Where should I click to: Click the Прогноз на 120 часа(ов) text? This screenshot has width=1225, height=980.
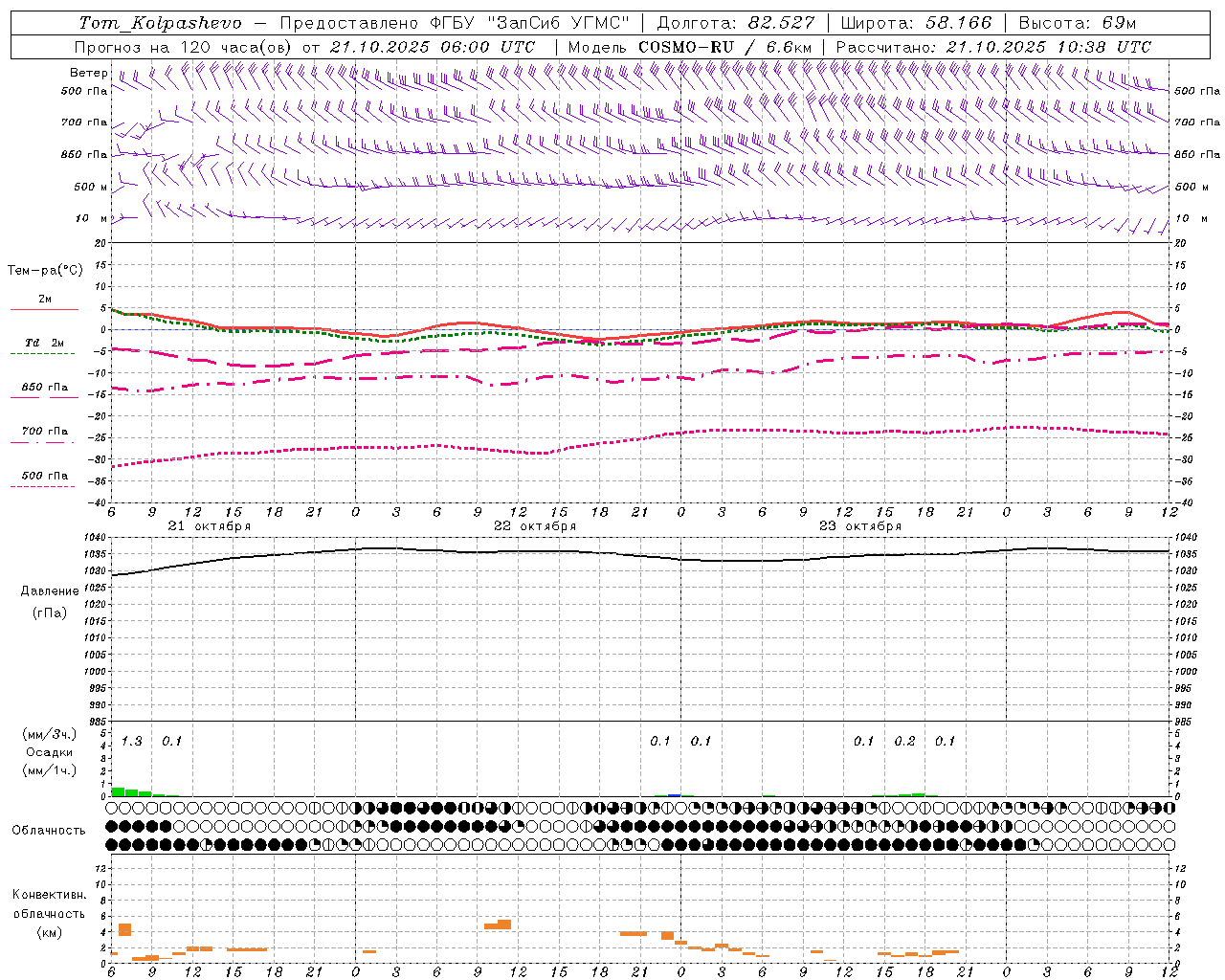[185, 47]
